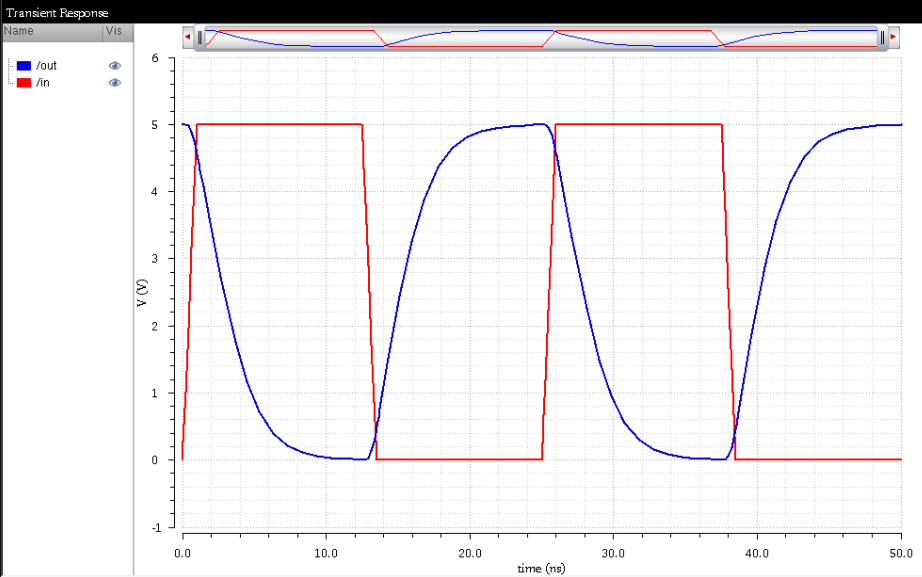Click the 20.0 tick on the time axis
This screenshot has width=922, height=577.
point(469,552)
